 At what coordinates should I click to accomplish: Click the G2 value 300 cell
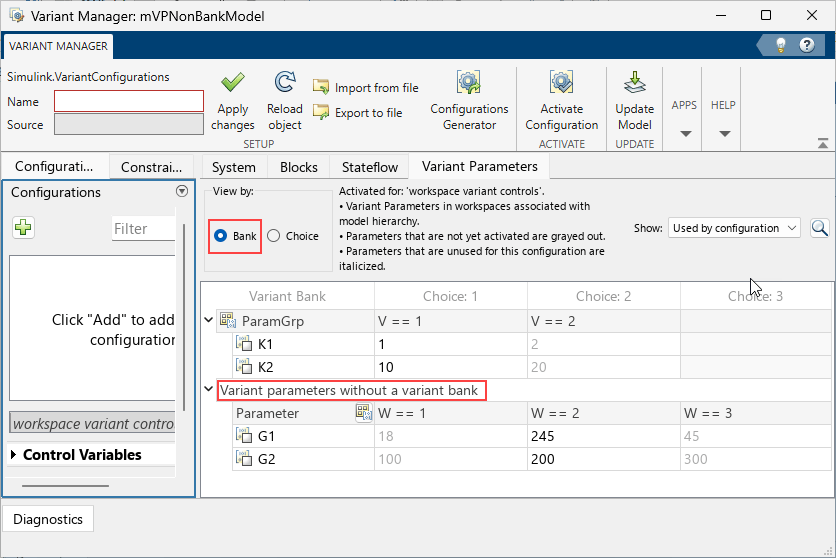pos(755,459)
